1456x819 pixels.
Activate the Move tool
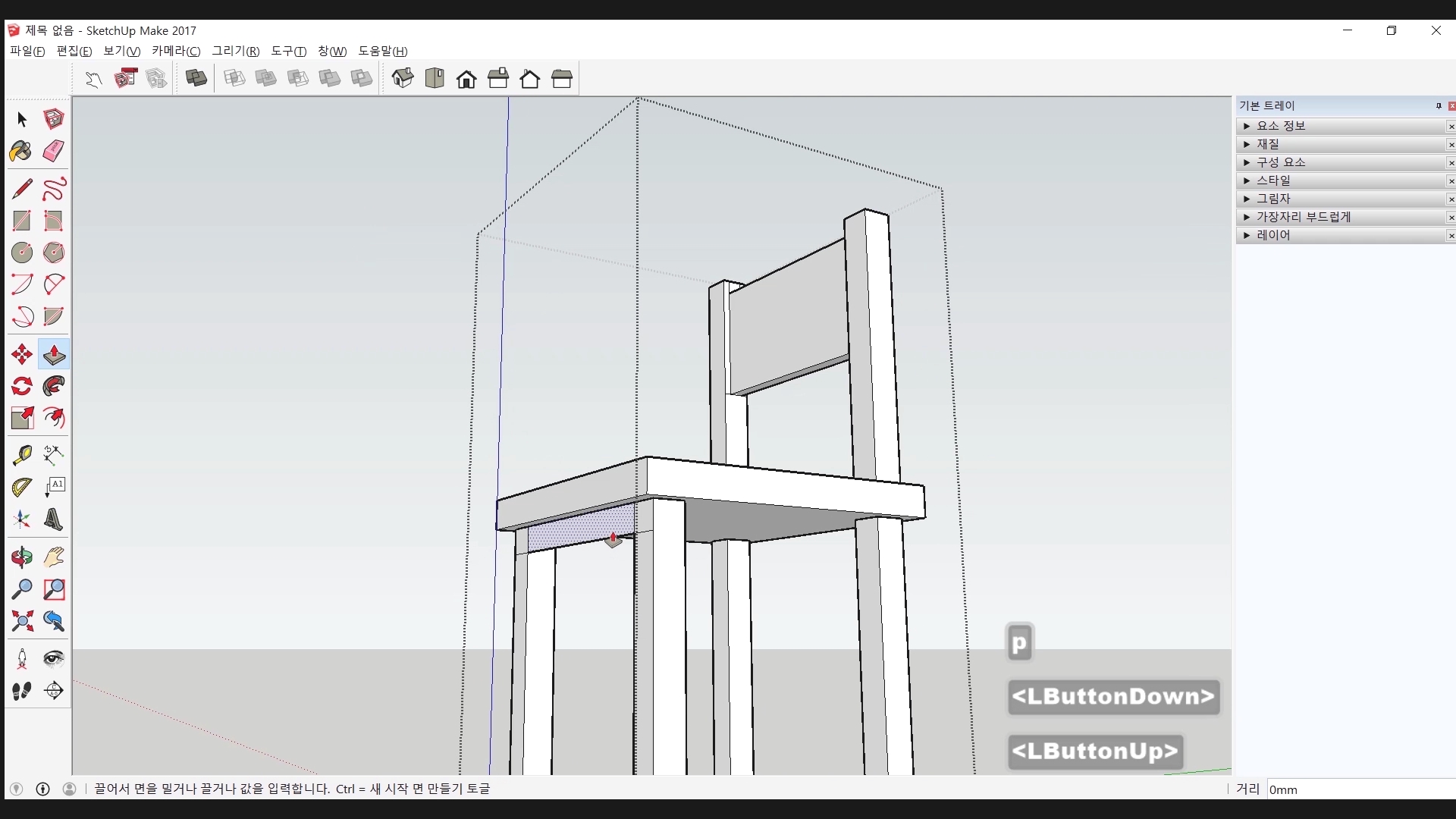click(x=21, y=355)
